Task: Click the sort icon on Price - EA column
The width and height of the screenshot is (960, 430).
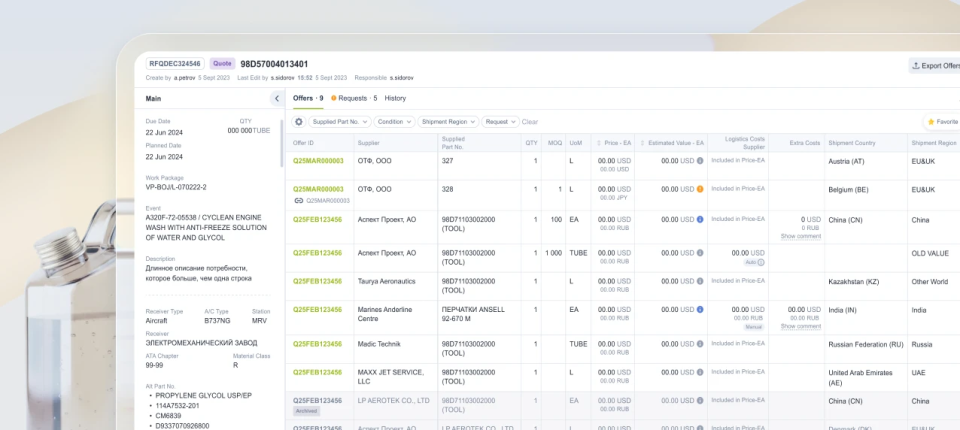Action: [598, 143]
